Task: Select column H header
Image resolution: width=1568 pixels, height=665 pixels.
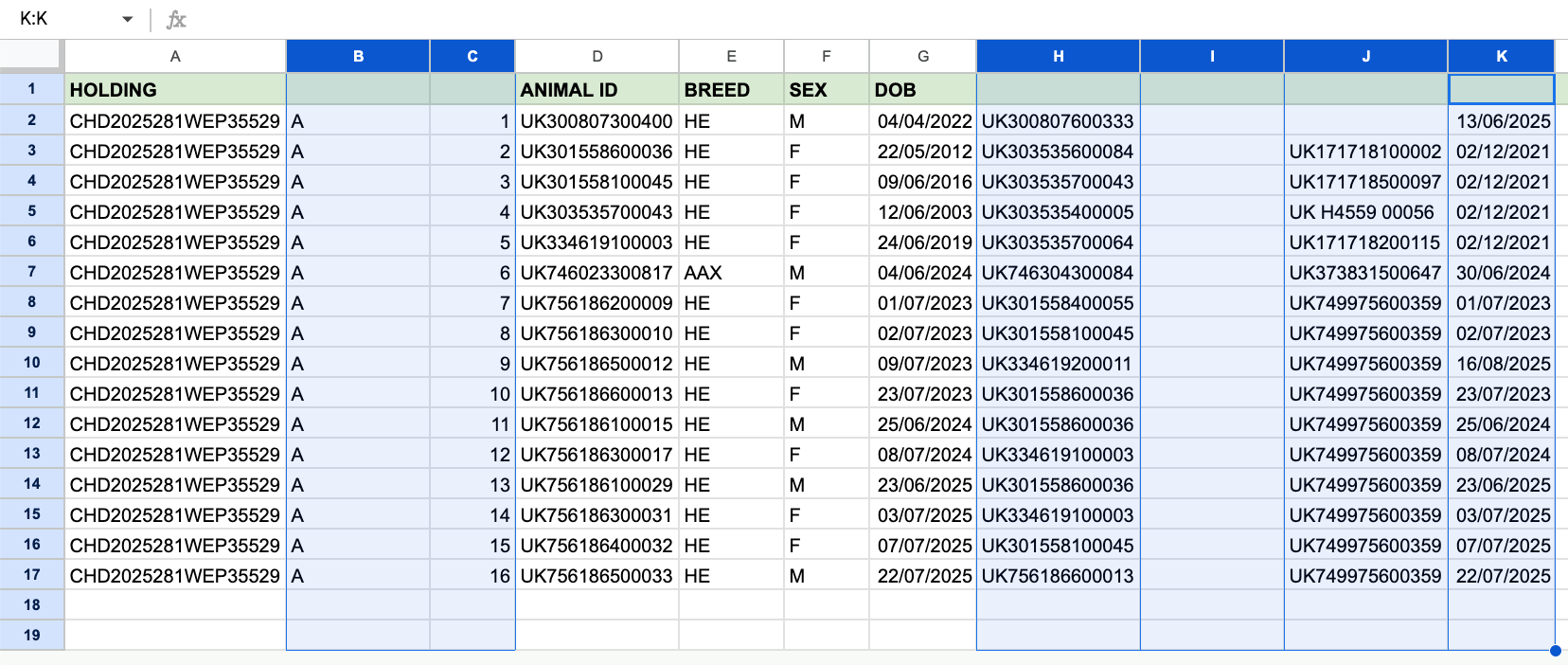Action: 1059,56
